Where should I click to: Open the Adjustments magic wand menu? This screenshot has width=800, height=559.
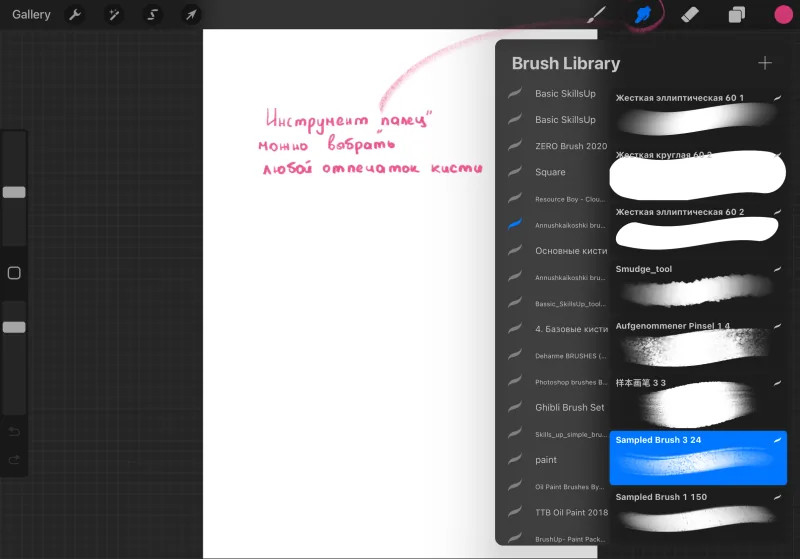point(114,15)
